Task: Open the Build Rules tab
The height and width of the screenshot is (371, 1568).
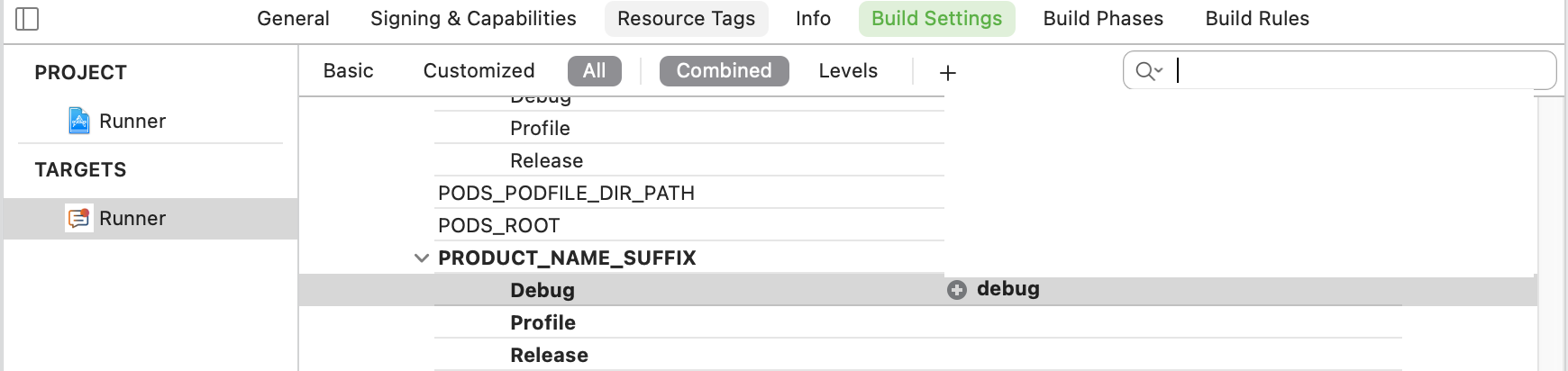Action: (1257, 19)
